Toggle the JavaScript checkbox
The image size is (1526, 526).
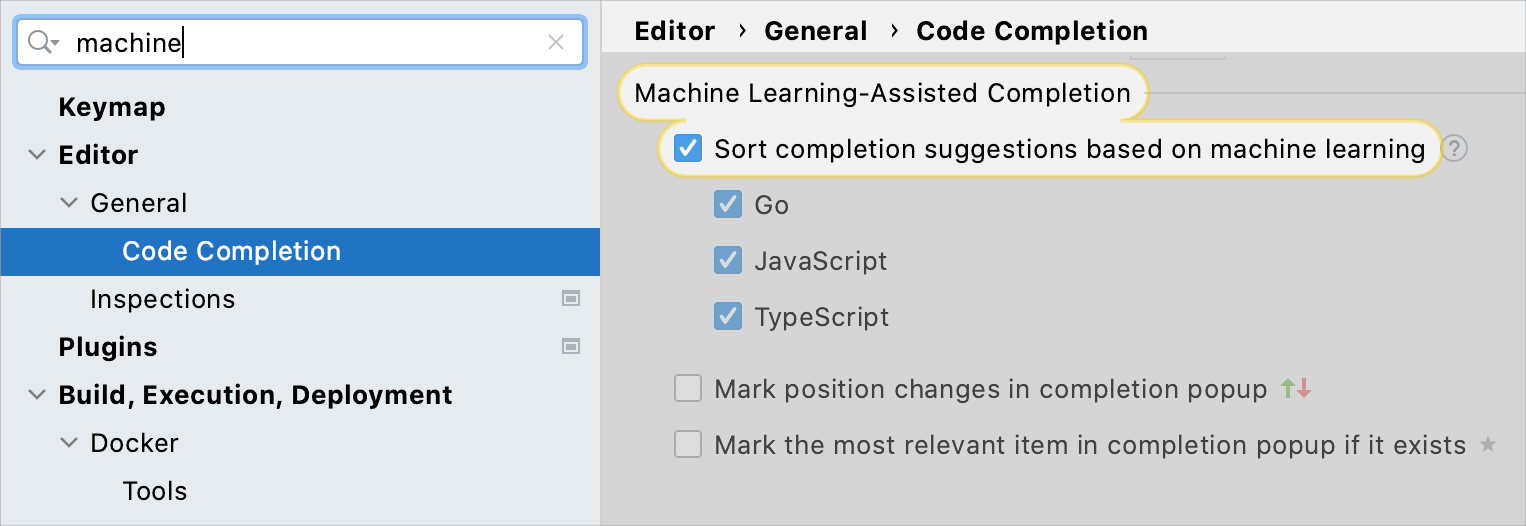728,261
